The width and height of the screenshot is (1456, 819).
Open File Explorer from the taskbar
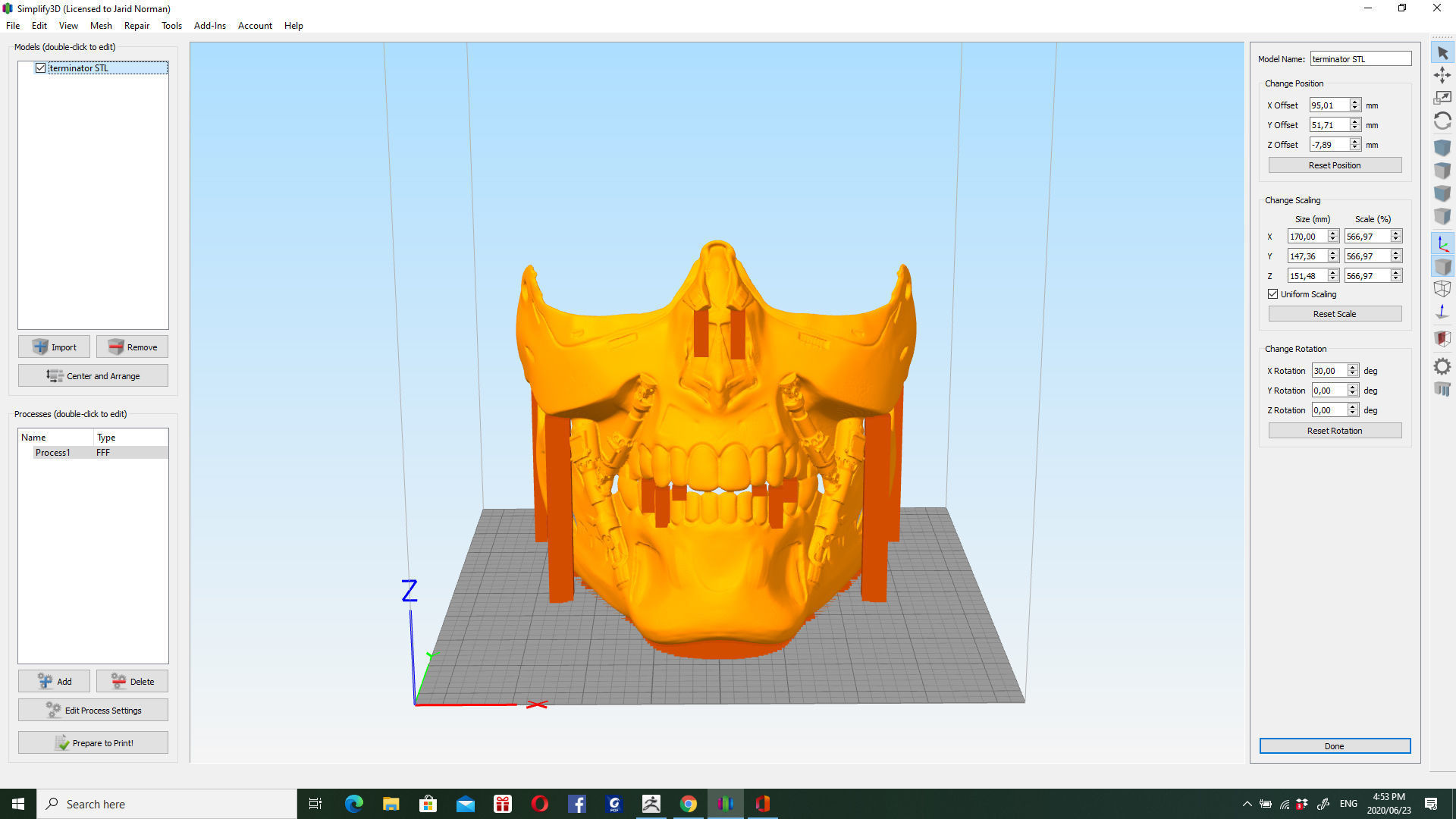tap(391, 804)
